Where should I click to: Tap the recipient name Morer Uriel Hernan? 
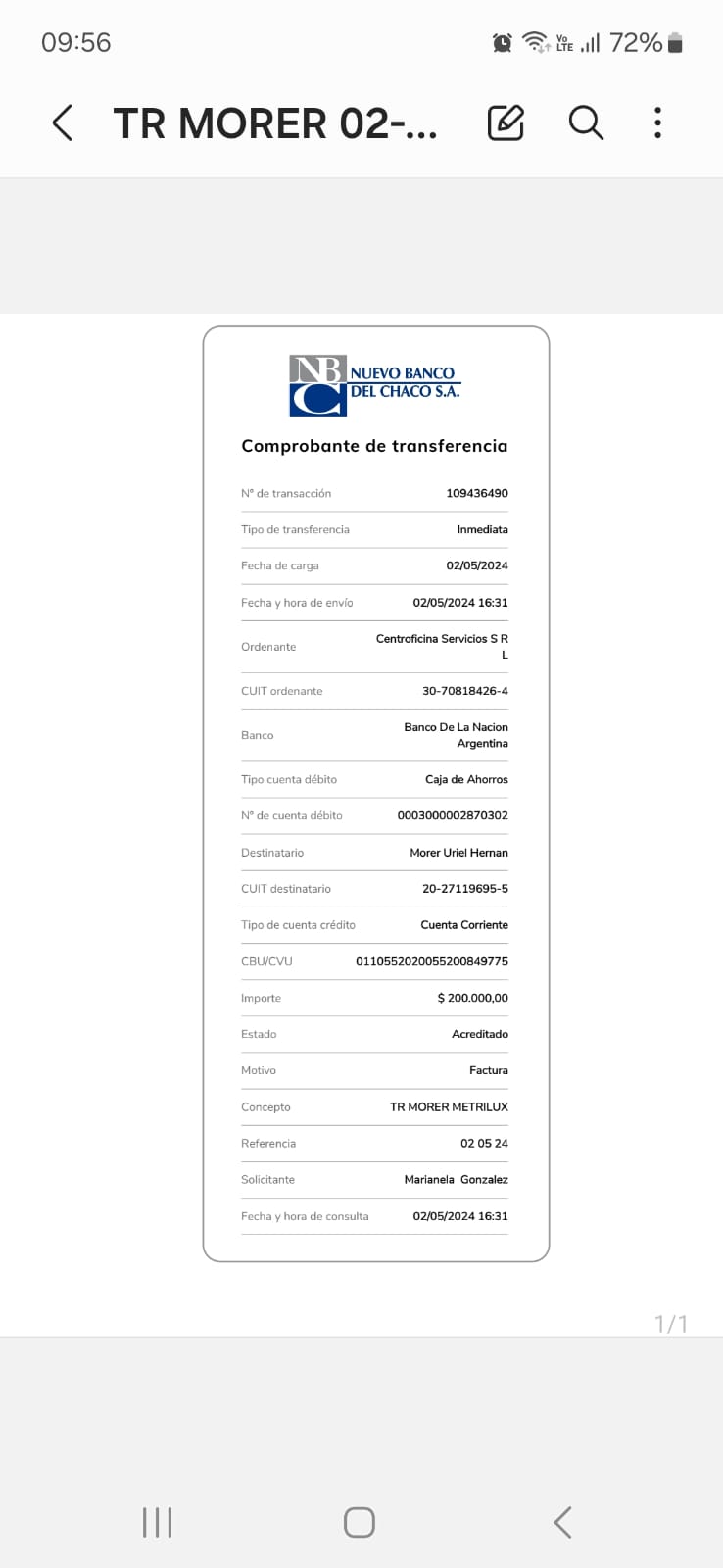[x=458, y=853]
